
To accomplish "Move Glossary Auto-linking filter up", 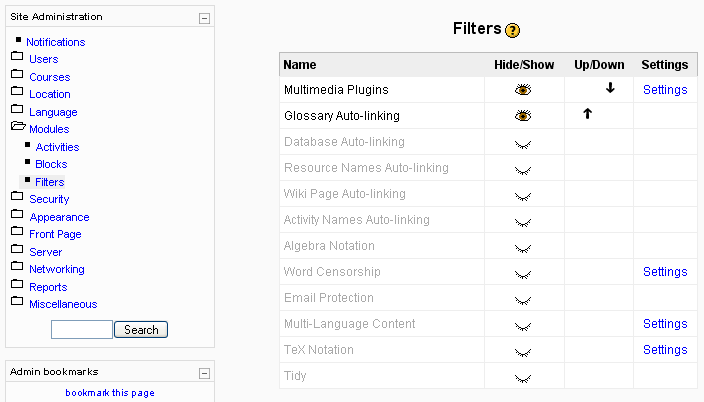I will 588,115.
